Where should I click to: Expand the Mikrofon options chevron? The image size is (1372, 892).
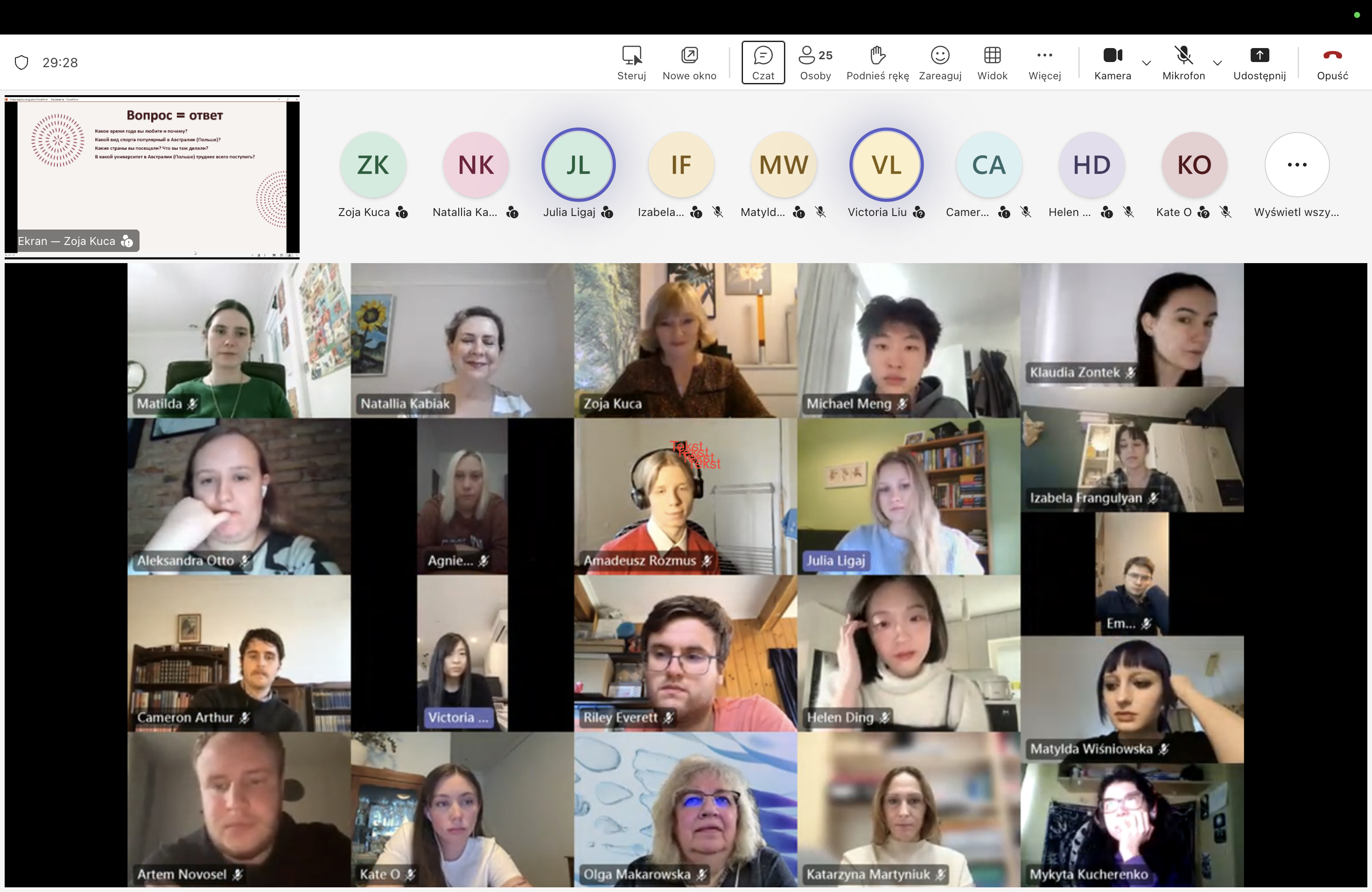tap(1217, 63)
